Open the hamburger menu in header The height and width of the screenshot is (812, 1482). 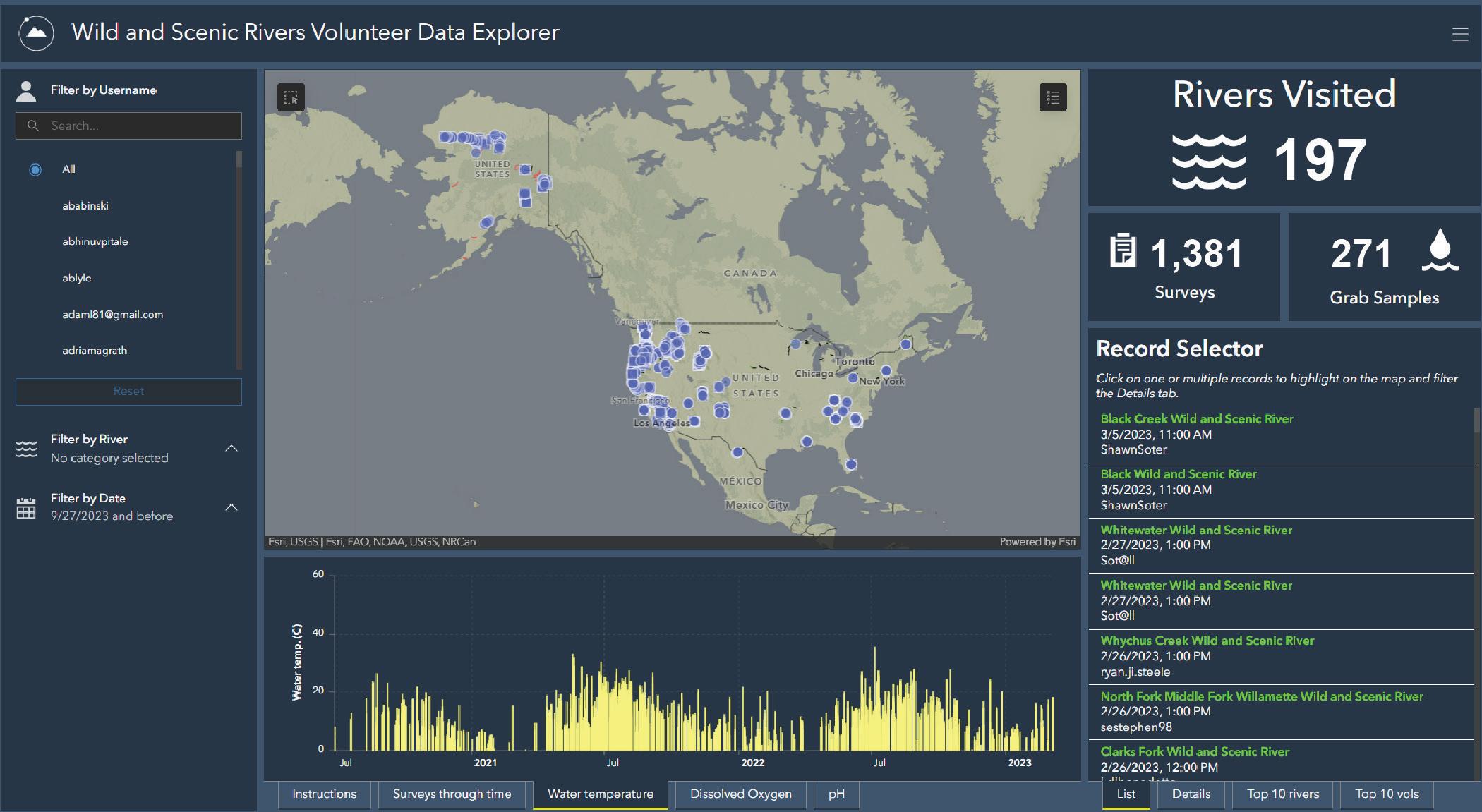click(x=1460, y=35)
